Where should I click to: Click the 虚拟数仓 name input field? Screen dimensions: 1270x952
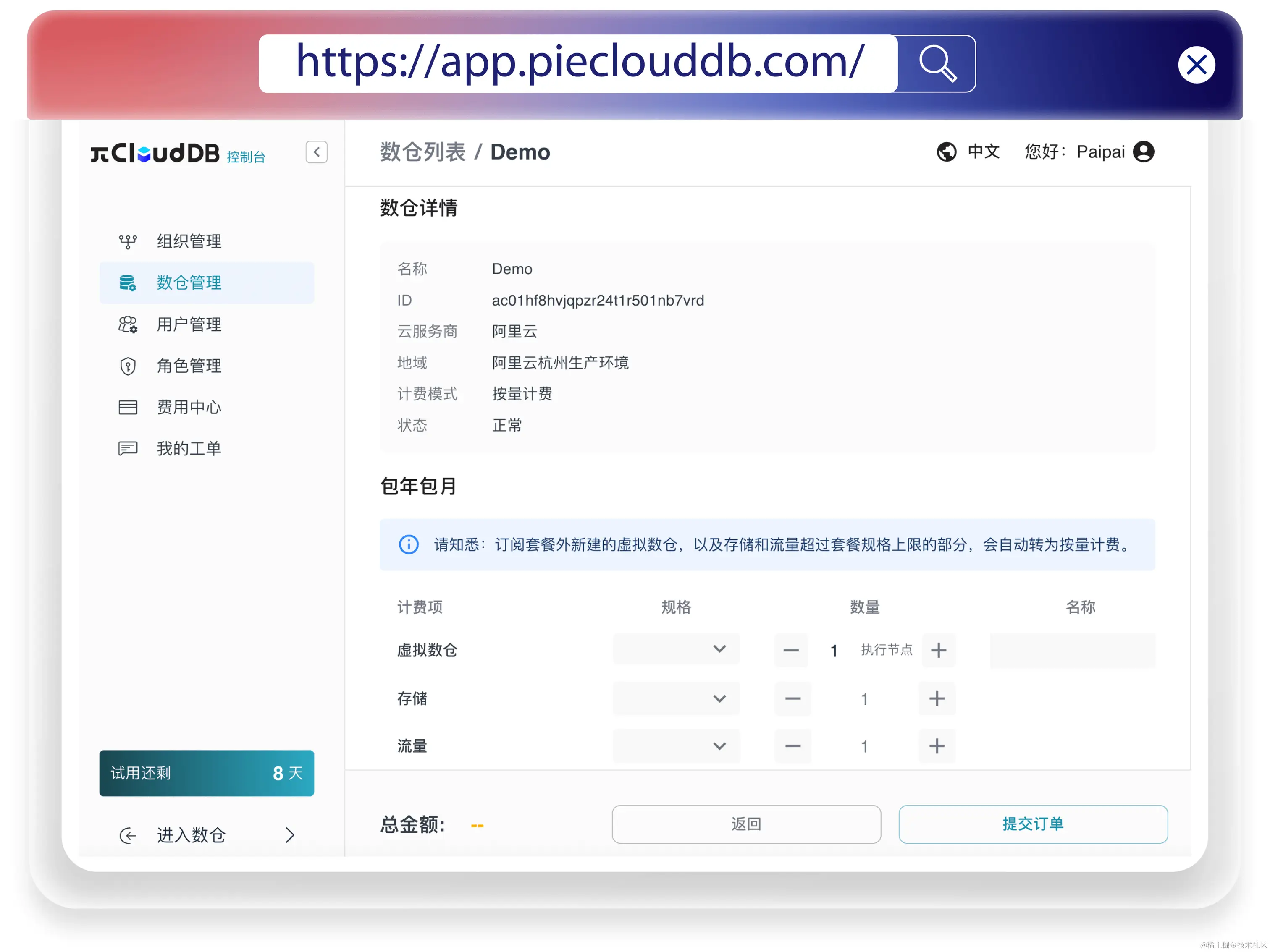click(x=1072, y=651)
